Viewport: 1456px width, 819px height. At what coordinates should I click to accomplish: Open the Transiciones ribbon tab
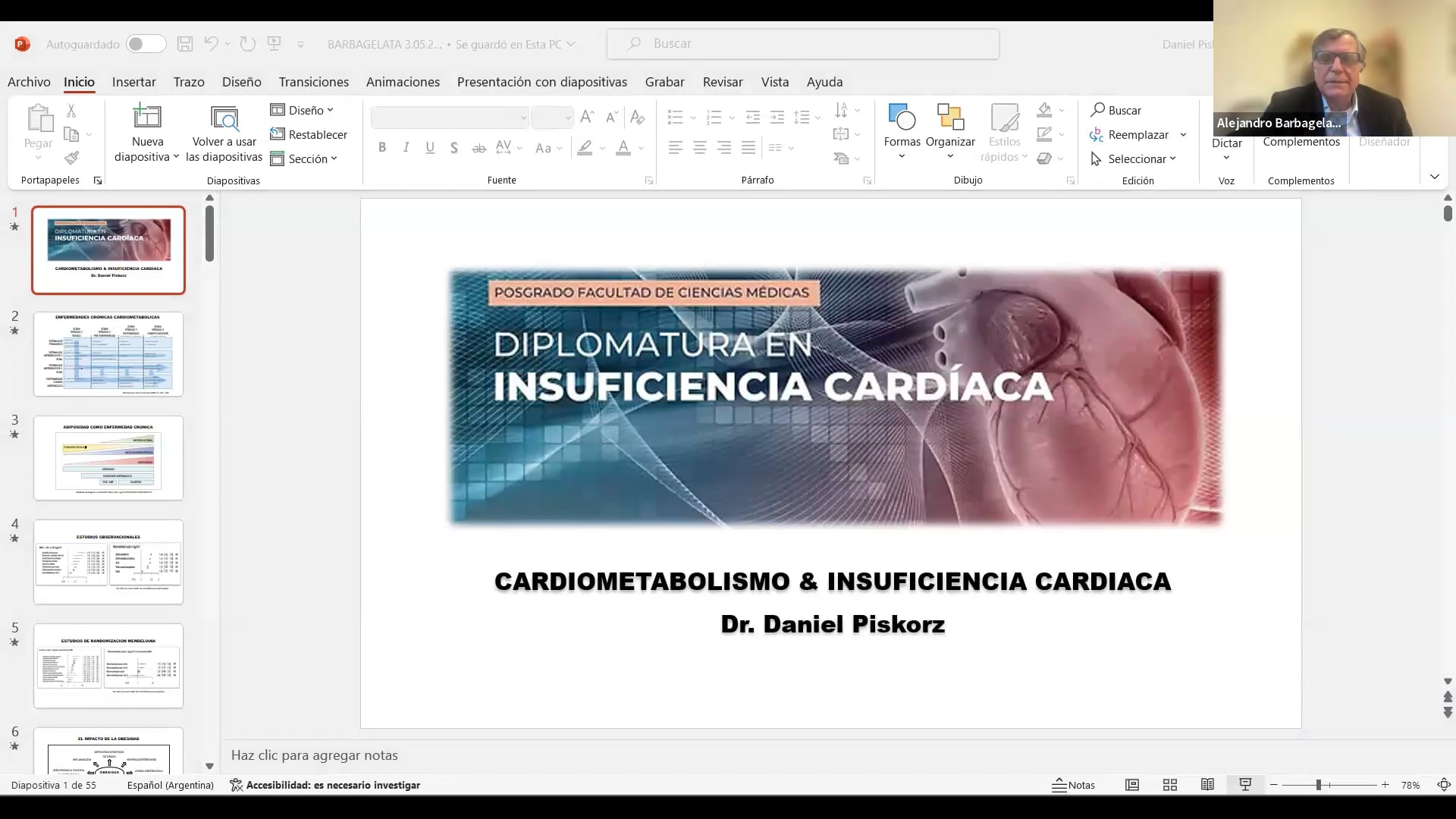(x=313, y=82)
